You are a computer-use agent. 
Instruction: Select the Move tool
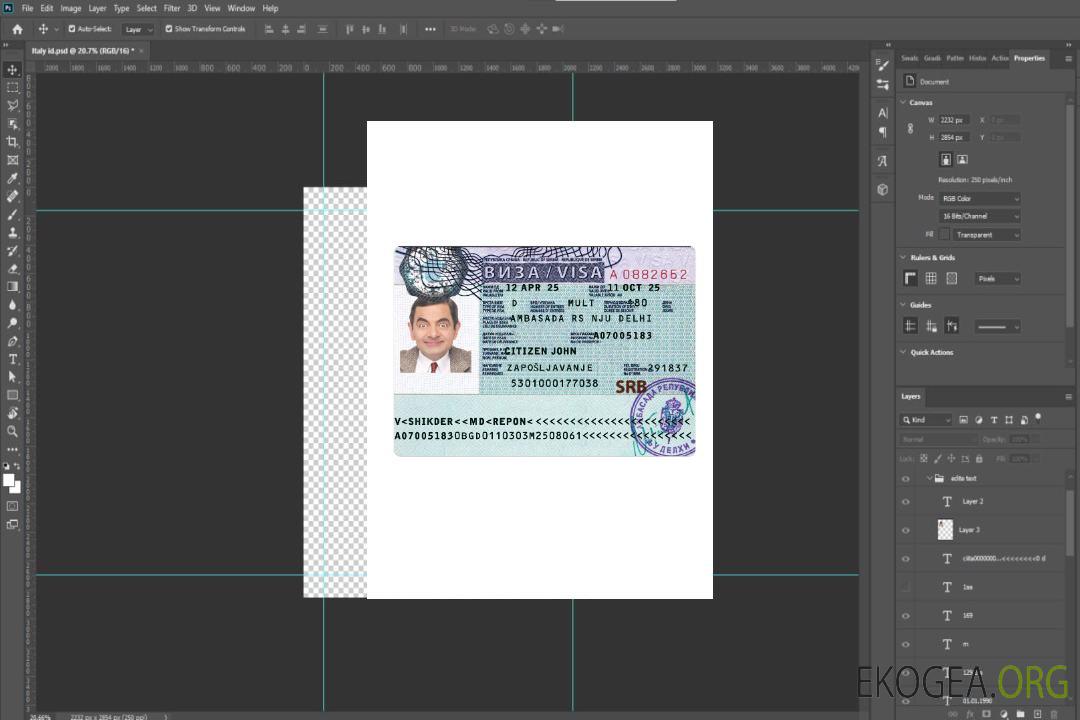[12, 70]
